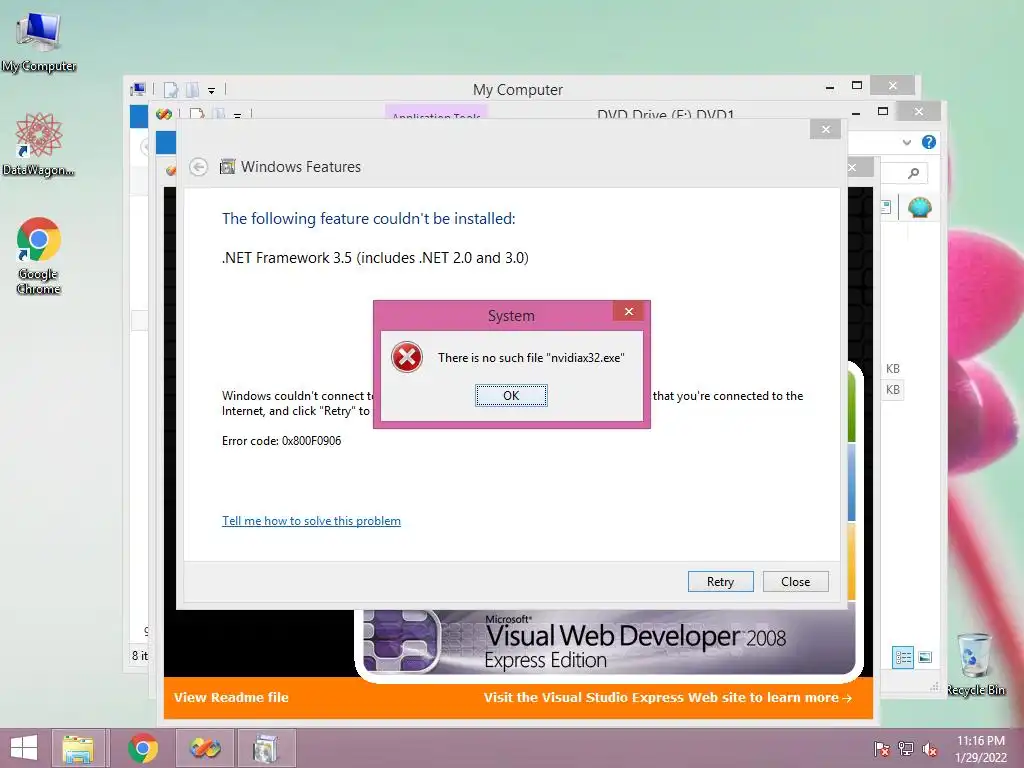The image size is (1024, 768).
Task: Click My Computer window system icon
Action: [138, 89]
